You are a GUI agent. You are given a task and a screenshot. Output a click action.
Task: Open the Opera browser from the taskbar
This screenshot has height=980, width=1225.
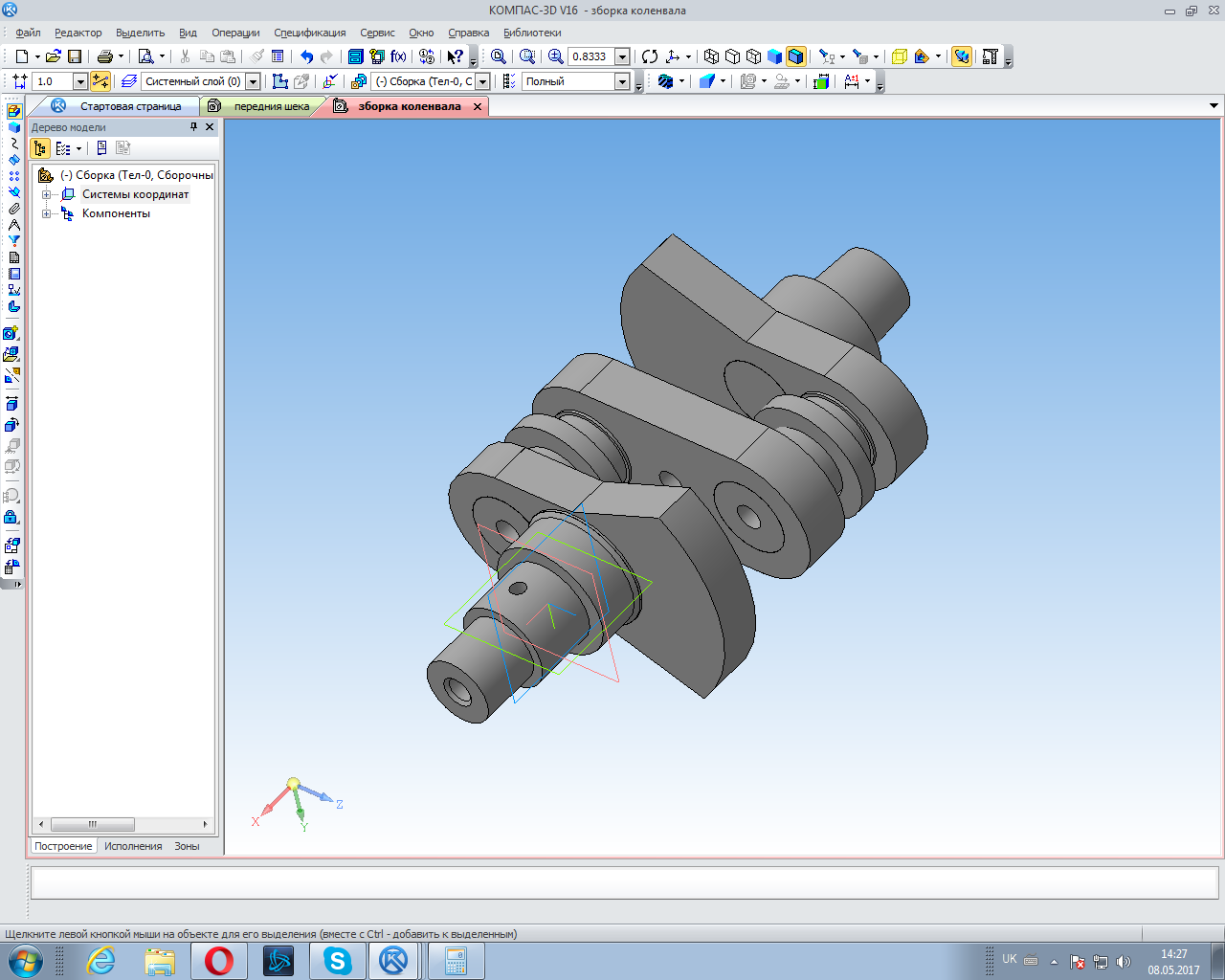click(x=218, y=960)
